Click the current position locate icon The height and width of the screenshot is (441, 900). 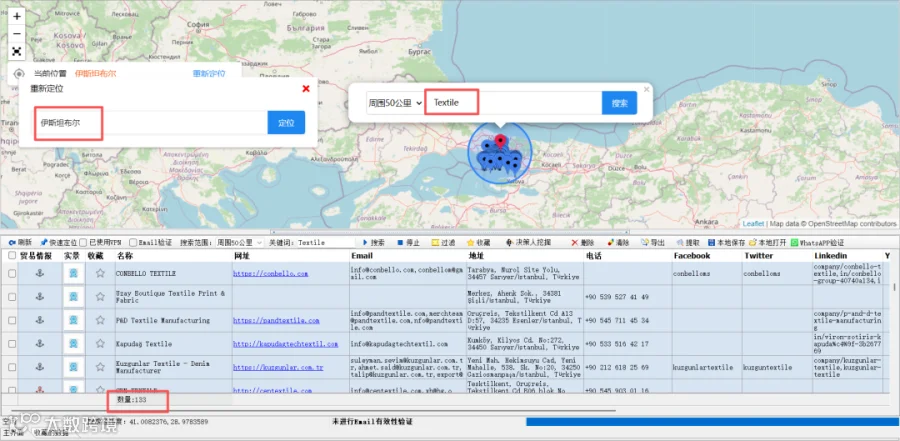pyautogui.click(x=19, y=74)
